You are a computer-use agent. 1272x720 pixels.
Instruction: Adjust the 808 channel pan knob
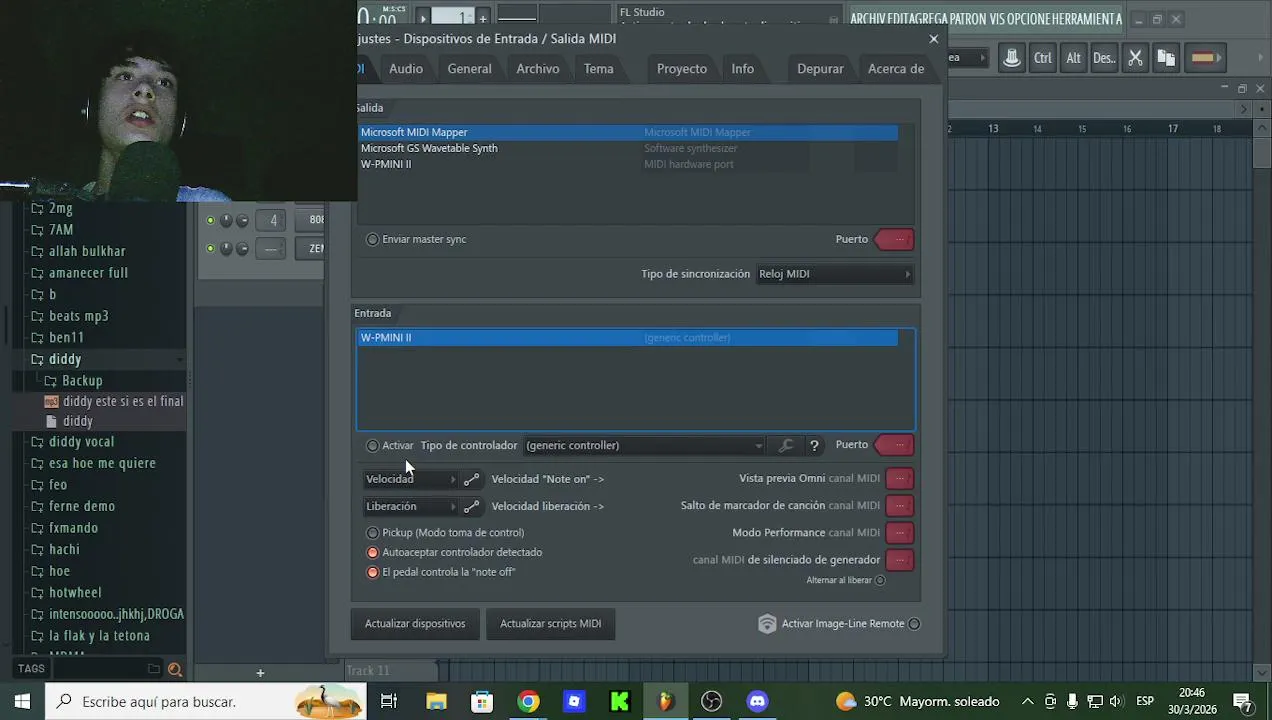[226, 221]
